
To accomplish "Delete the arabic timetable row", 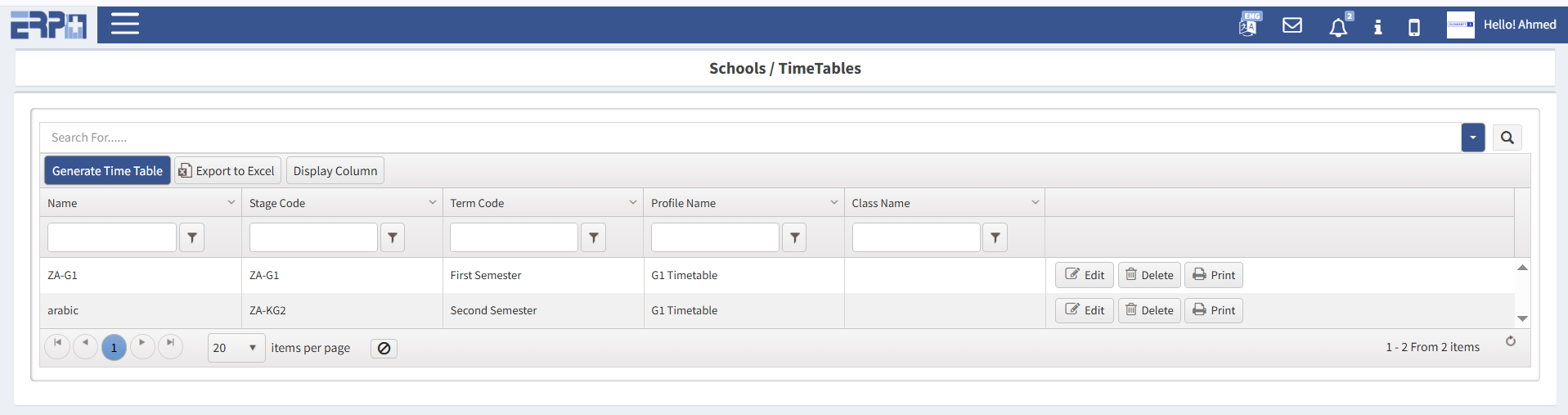I will tap(1149, 310).
